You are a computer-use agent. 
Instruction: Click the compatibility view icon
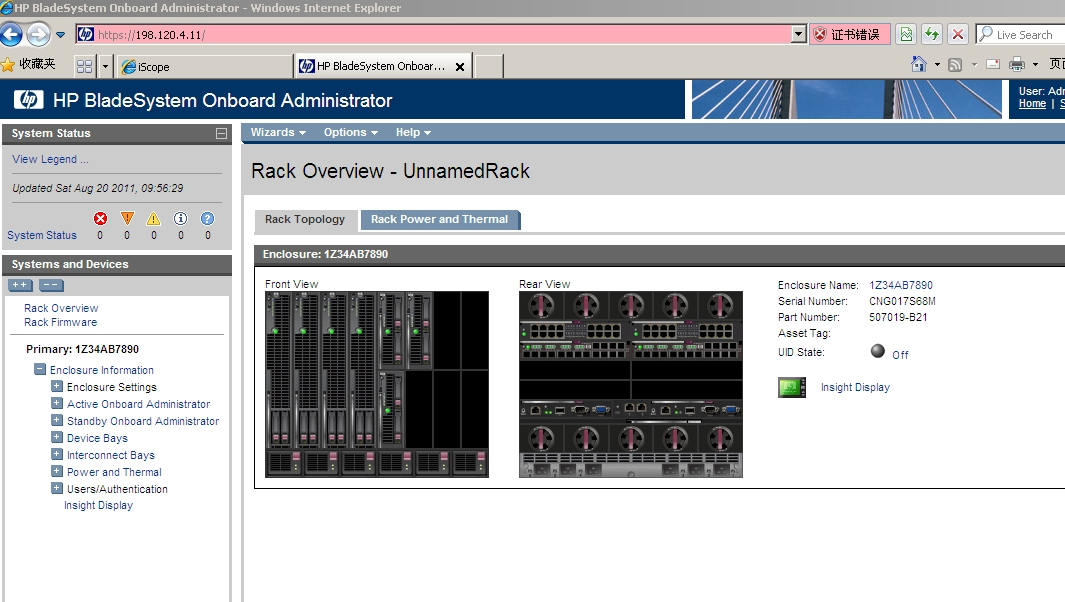(907, 35)
